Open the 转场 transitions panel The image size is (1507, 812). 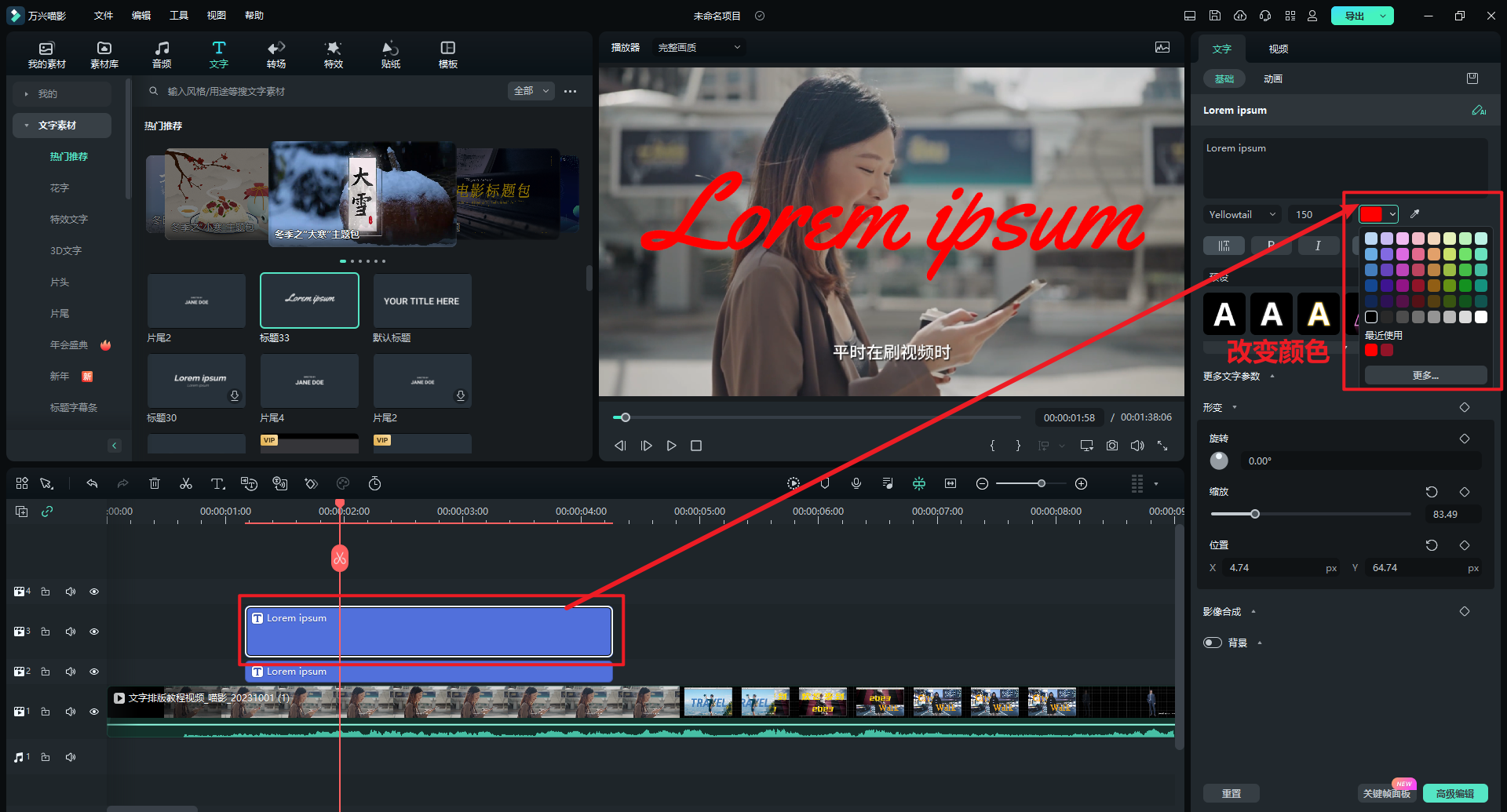[x=276, y=55]
